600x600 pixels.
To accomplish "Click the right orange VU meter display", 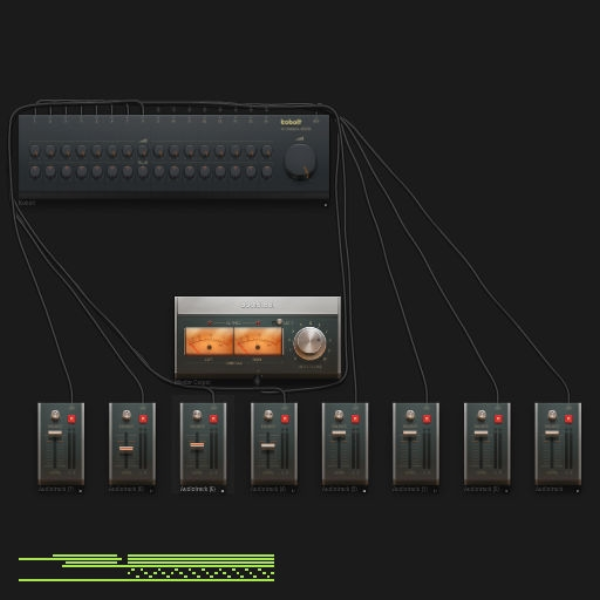I will click(x=258, y=341).
